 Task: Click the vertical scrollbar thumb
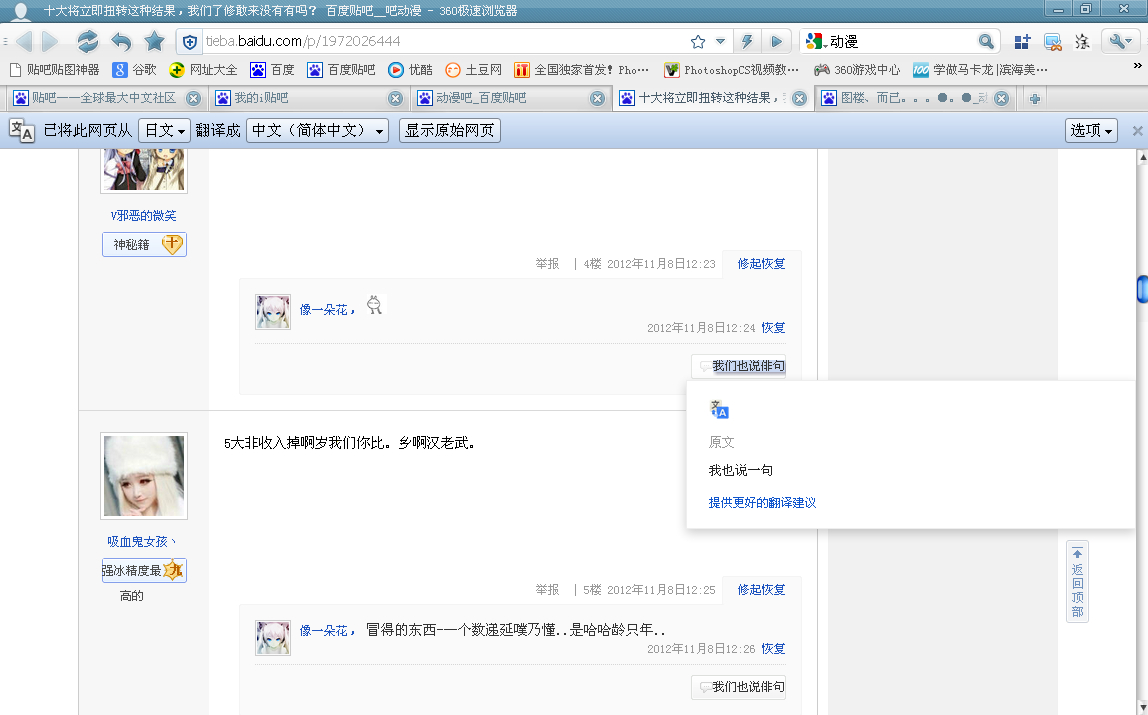tap(1142, 289)
